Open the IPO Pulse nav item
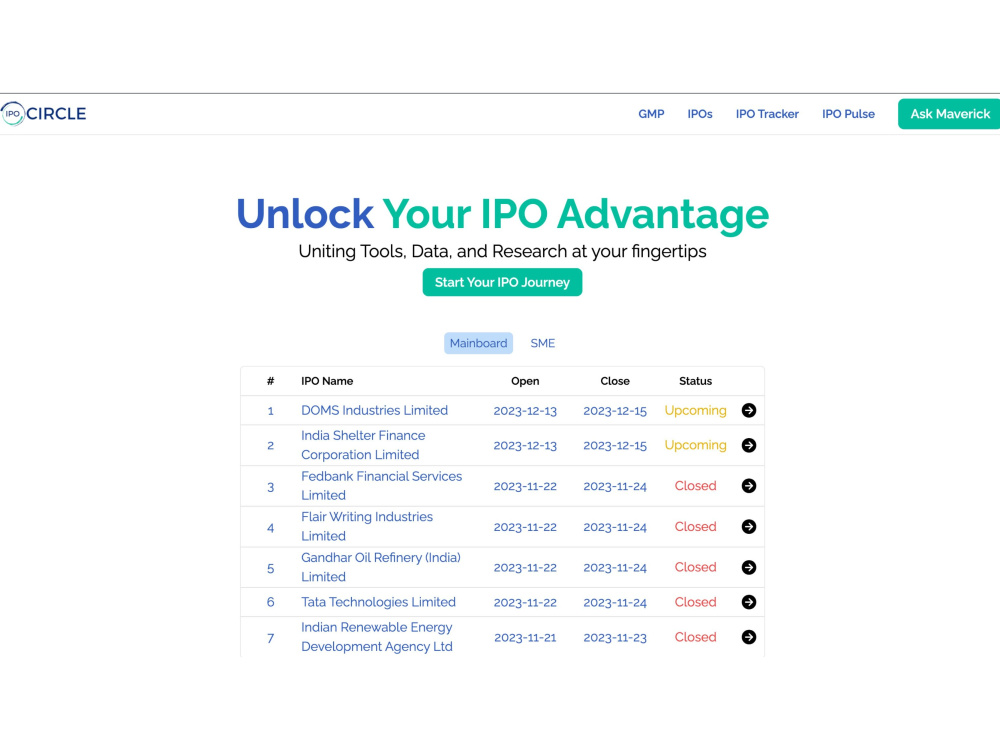This screenshot has height=750, width=1000. pyautogui.click(x=848, y=114)
